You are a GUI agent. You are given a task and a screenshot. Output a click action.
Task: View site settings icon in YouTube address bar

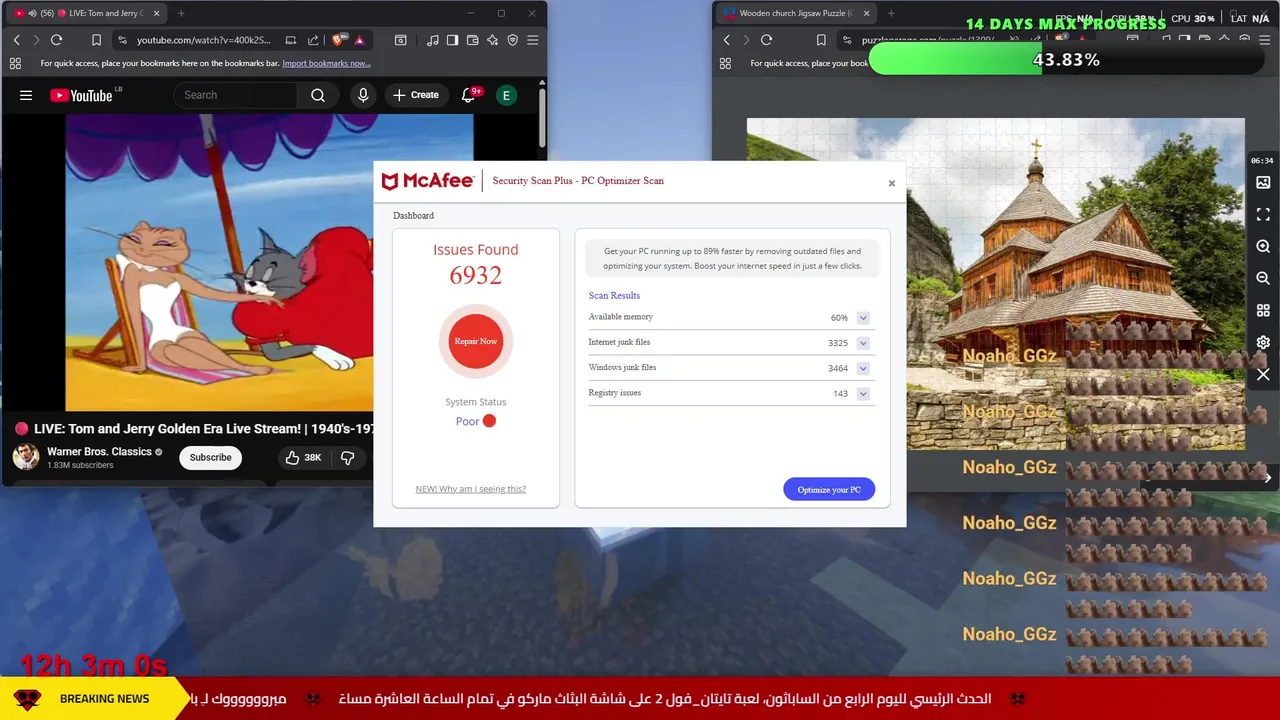(x=122, y=40)
